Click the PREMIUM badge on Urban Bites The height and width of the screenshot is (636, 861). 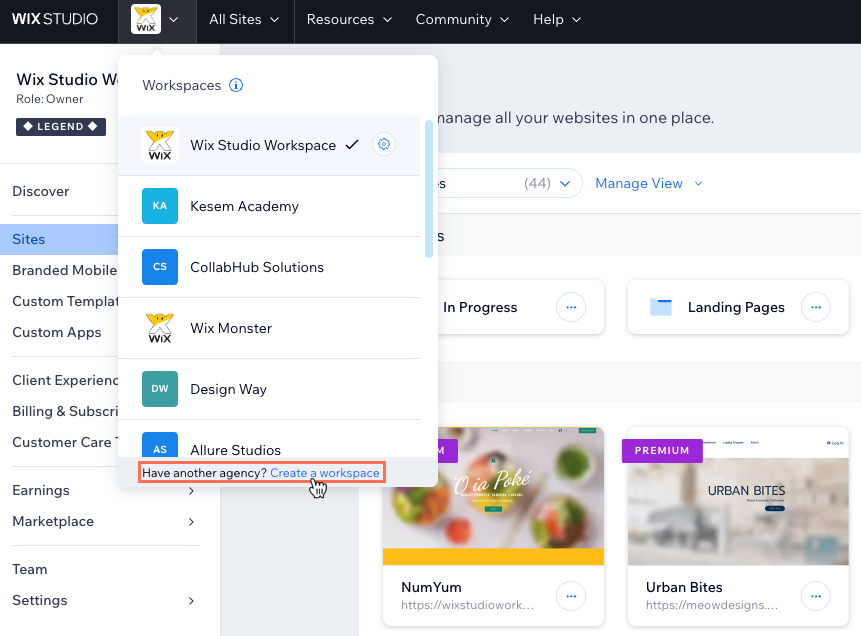pos(662,450)
